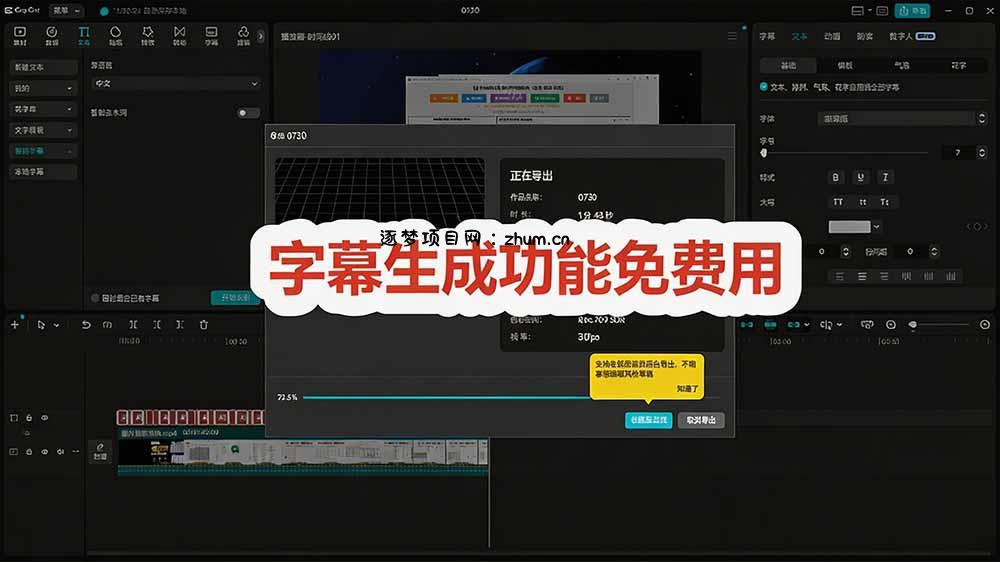This screenshot has height=562, width=1000.
Task: Open the effects star tab icon
Action: [147, 36]
